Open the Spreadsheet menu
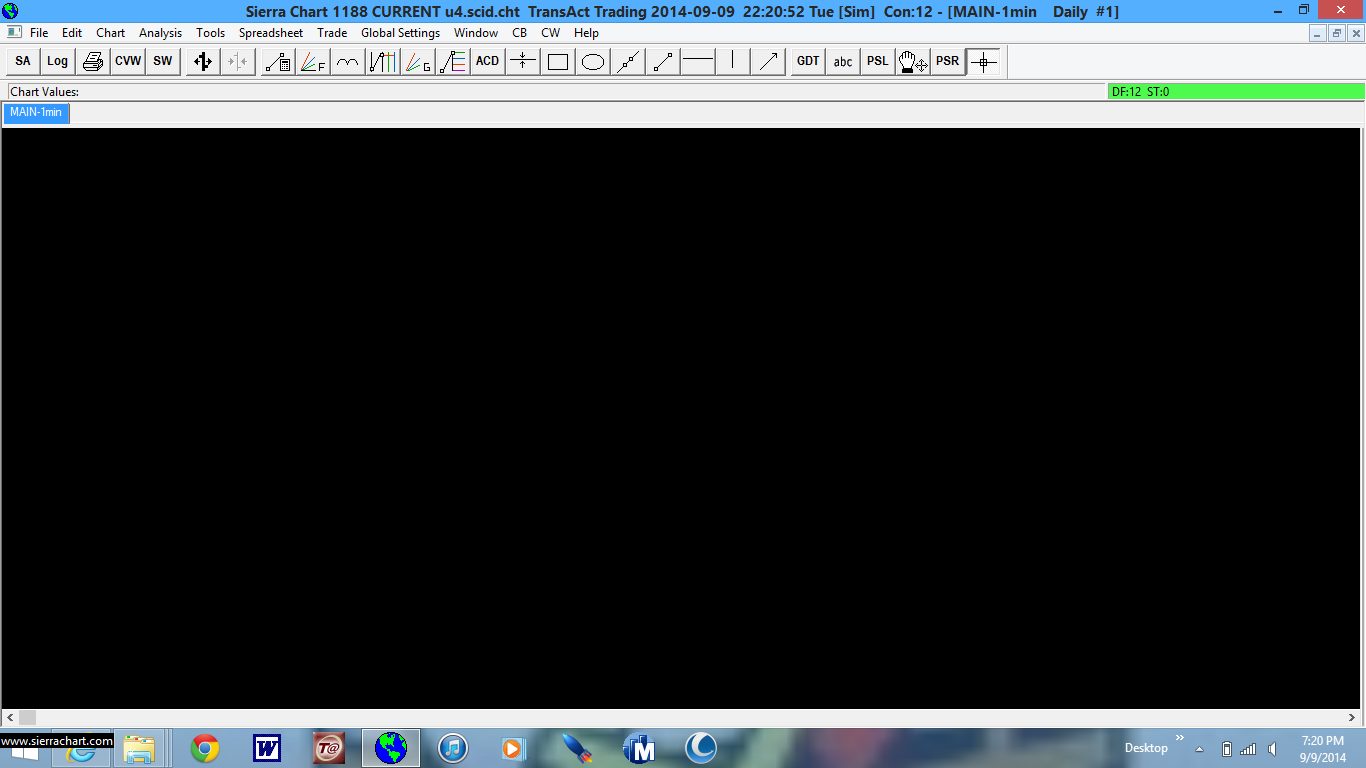The height and width of the screenshot is (768, 1366). pos(271,33)
